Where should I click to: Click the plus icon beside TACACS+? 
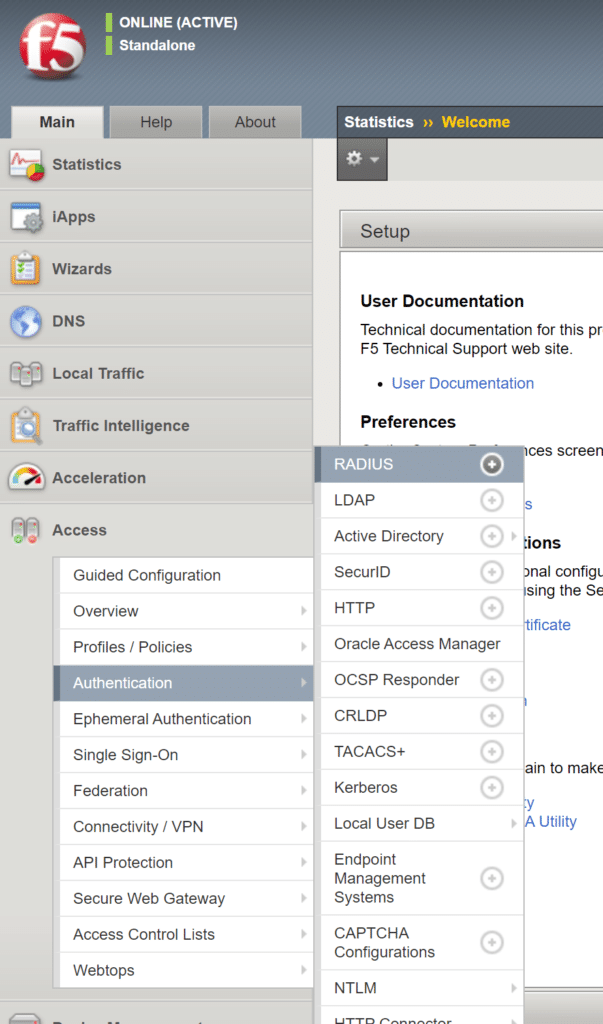point(491,751)
